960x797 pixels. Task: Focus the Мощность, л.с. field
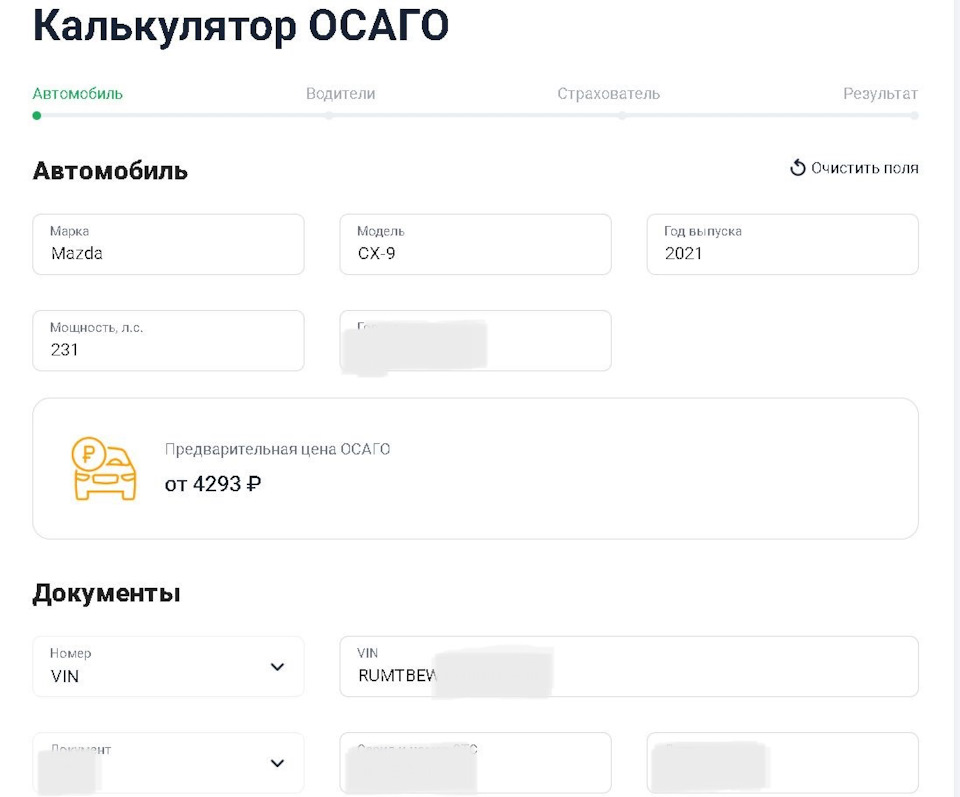[168, 341]
